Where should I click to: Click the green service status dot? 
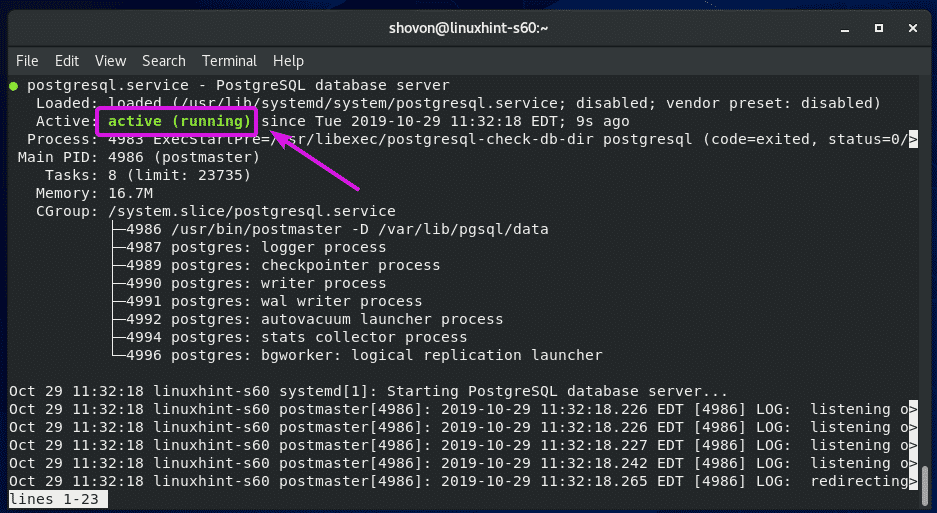(12, 86)
